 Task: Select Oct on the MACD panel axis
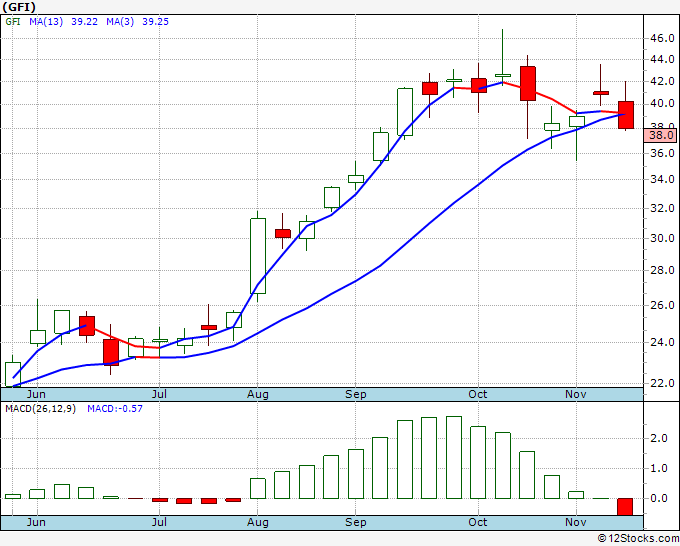point(478,522)
